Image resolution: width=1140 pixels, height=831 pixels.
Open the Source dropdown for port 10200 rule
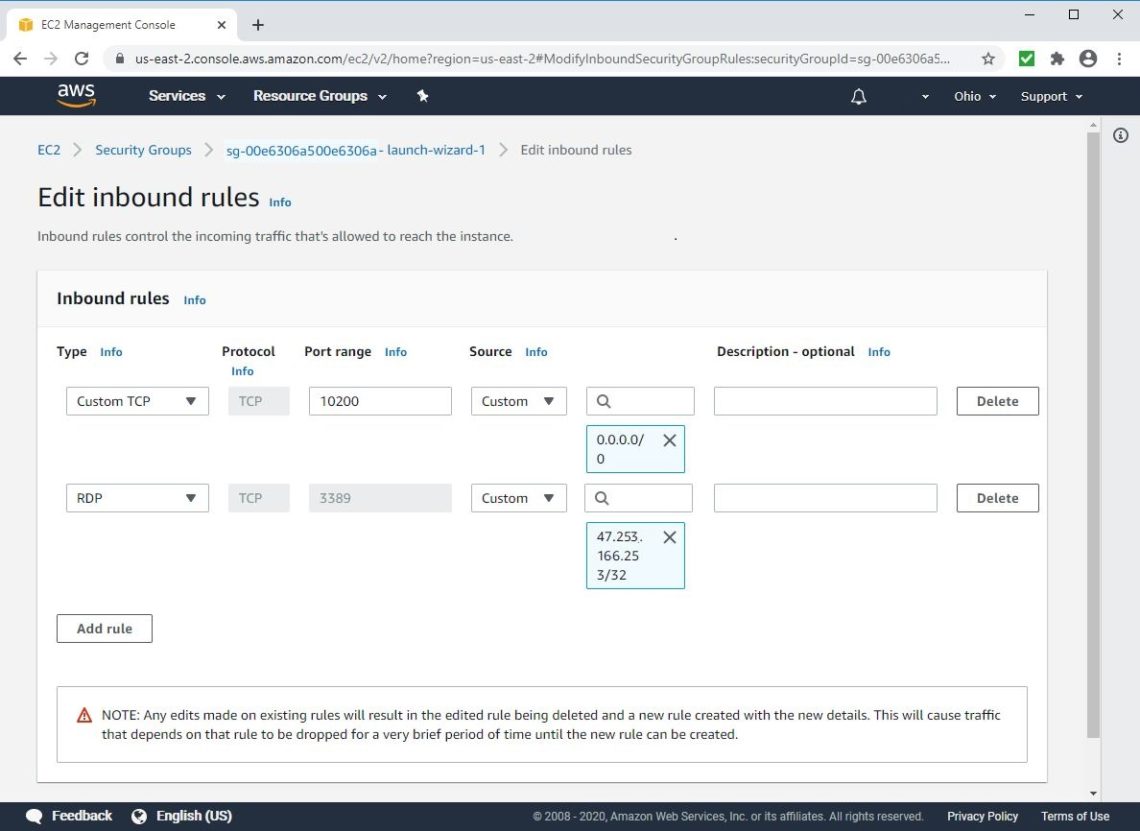tap(518, 401)
